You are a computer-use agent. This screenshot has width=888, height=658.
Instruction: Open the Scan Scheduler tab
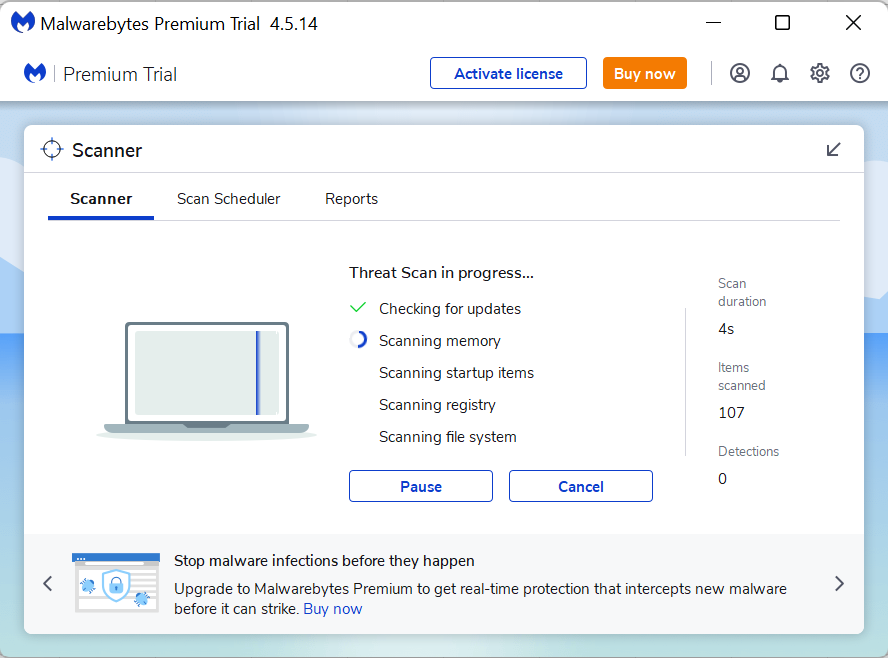[228, 199]
